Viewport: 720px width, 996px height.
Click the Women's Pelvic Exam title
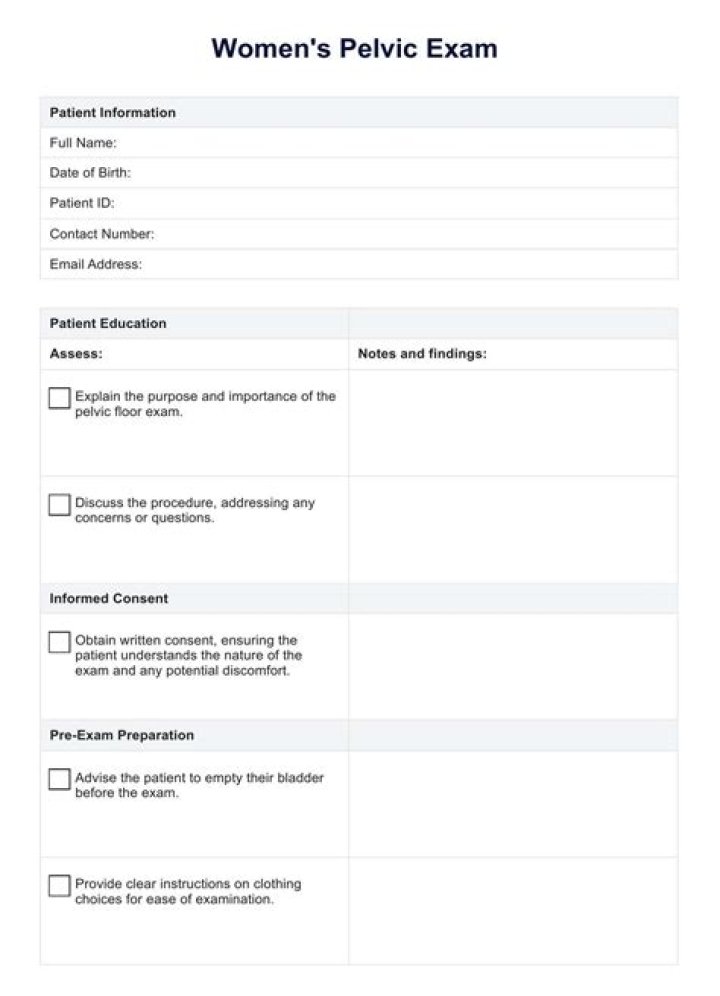click(355, 49)
